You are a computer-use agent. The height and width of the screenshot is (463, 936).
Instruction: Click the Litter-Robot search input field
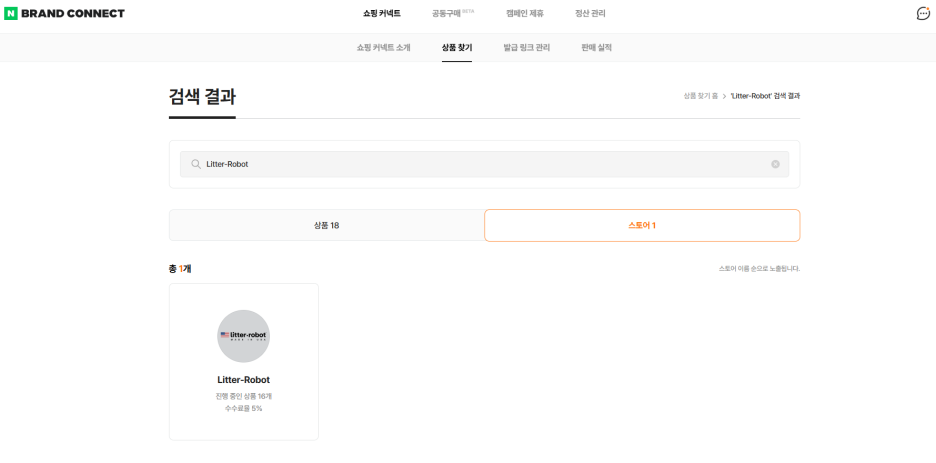point(484,164)
